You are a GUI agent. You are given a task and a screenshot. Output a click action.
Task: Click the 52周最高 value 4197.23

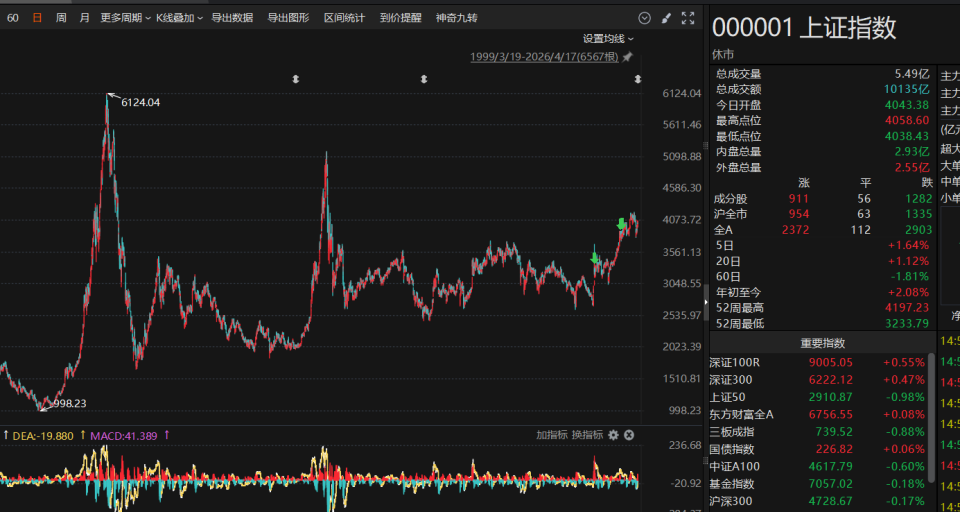pyautogui.click(x=907, y=307)
